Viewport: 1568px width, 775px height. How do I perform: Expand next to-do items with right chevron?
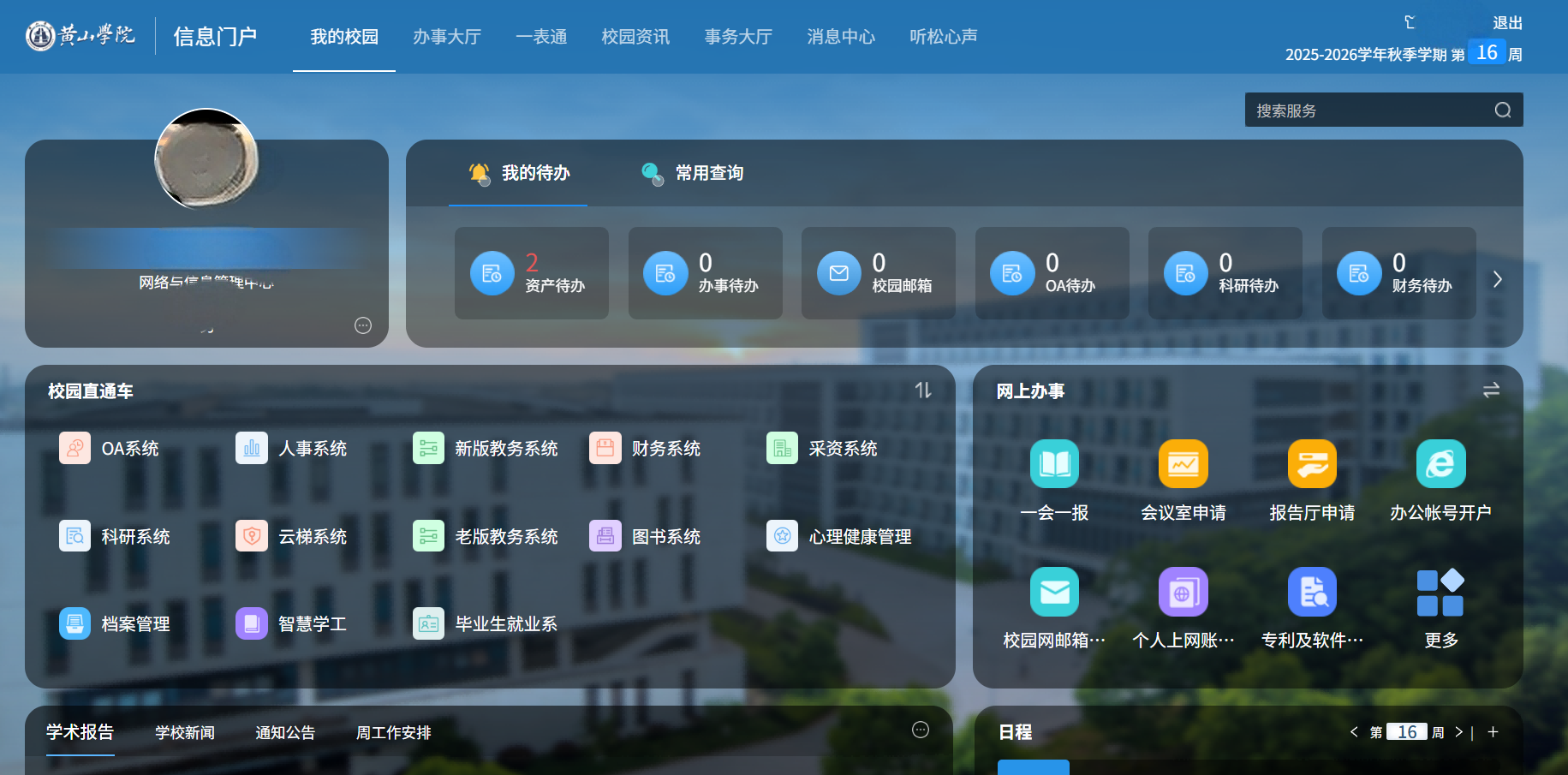[x=1498, y=279]
